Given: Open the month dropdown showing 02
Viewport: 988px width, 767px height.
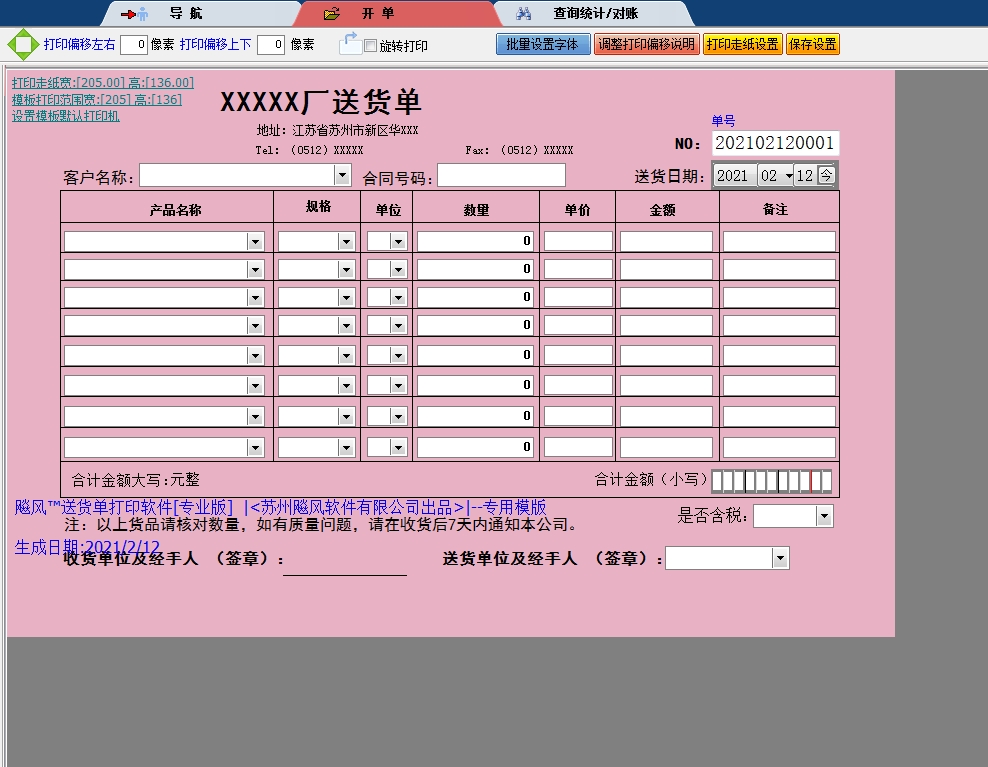Looking at the screenshot, I should [789, 174].
